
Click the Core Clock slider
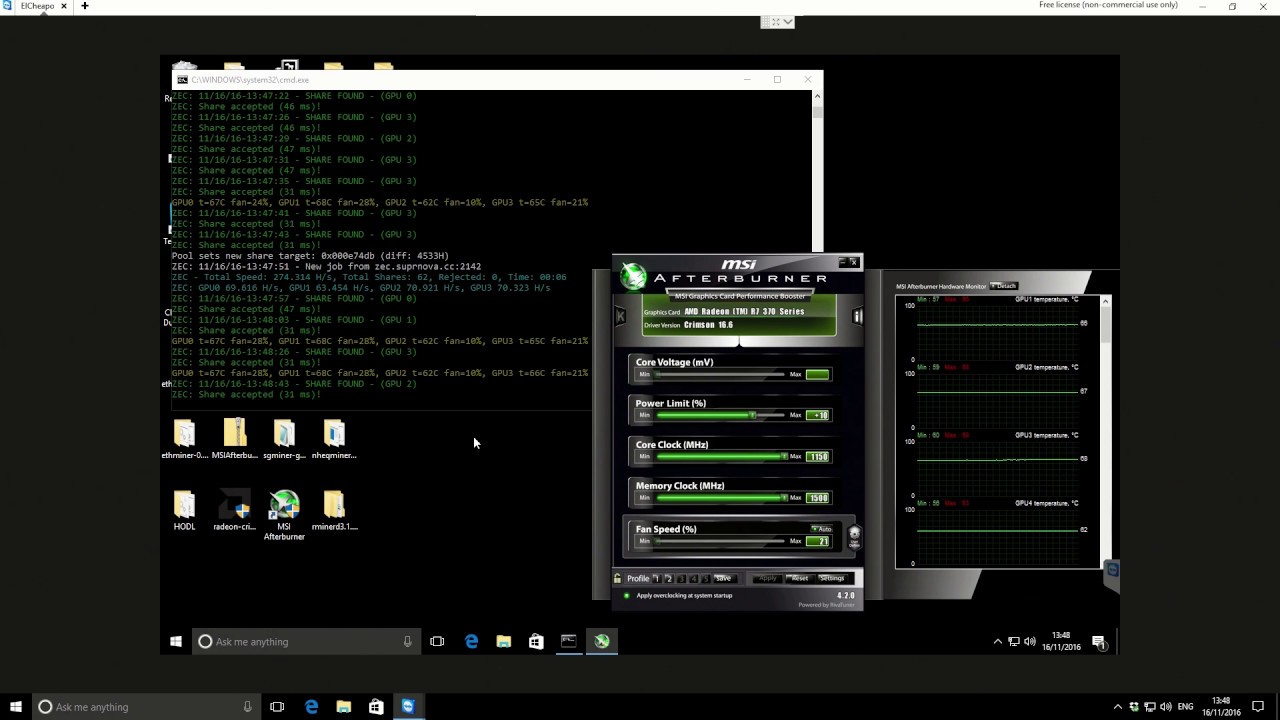pyautogui.click(x=720, y=456)
